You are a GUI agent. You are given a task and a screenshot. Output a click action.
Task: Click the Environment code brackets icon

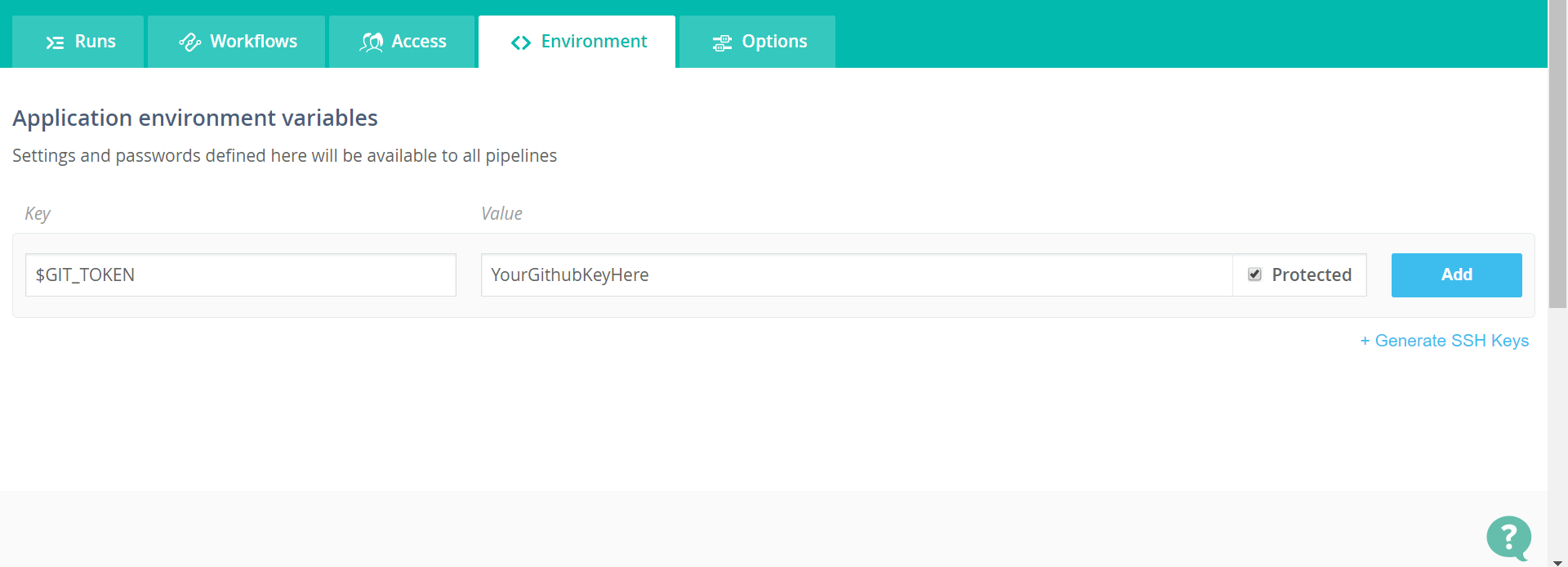click(x=520, y=42)
